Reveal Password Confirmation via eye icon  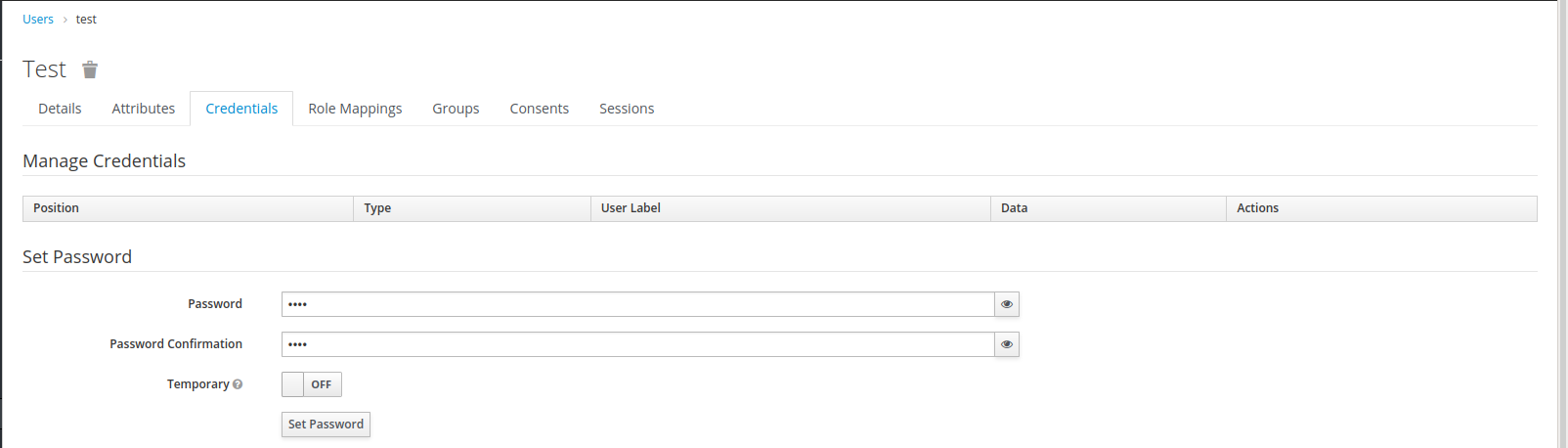click(x=1007, y=344)
